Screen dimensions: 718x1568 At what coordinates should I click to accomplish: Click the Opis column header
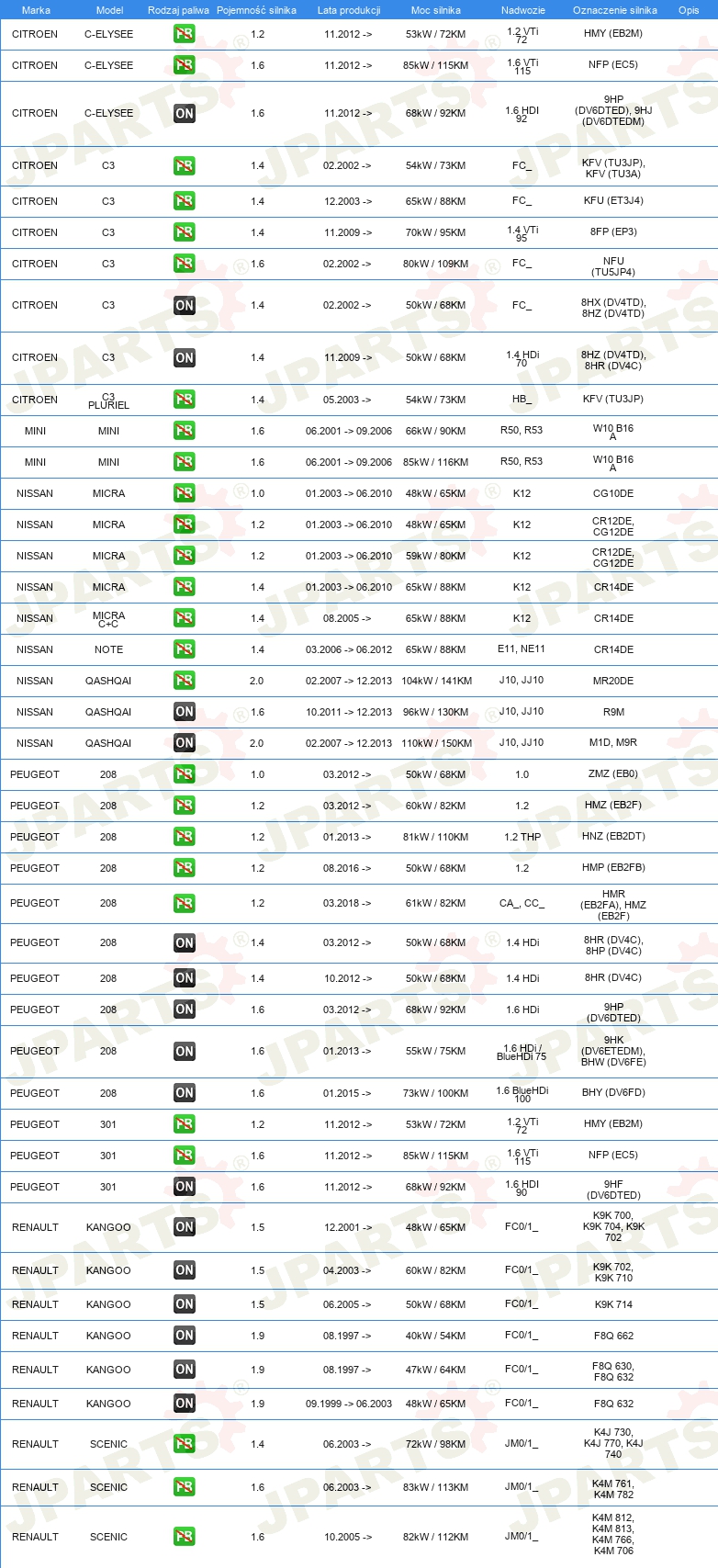[689, 10]
